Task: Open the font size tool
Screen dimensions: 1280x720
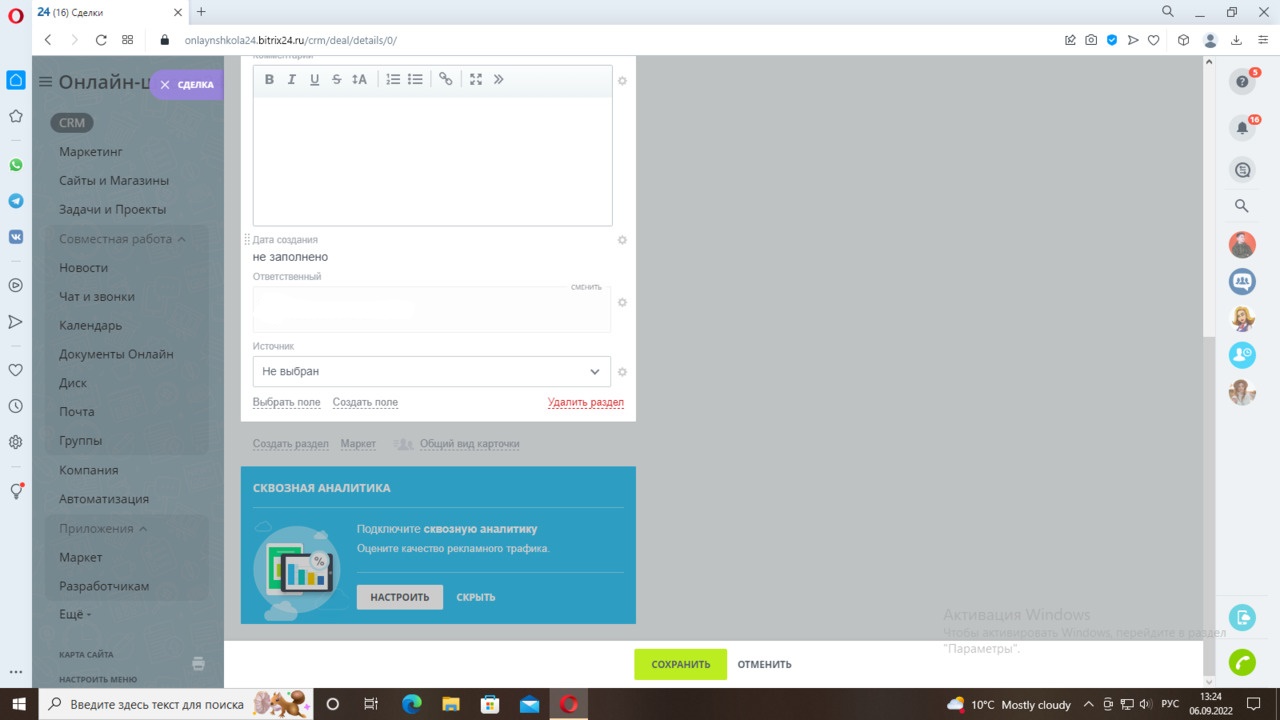Action: coord(359,80)
